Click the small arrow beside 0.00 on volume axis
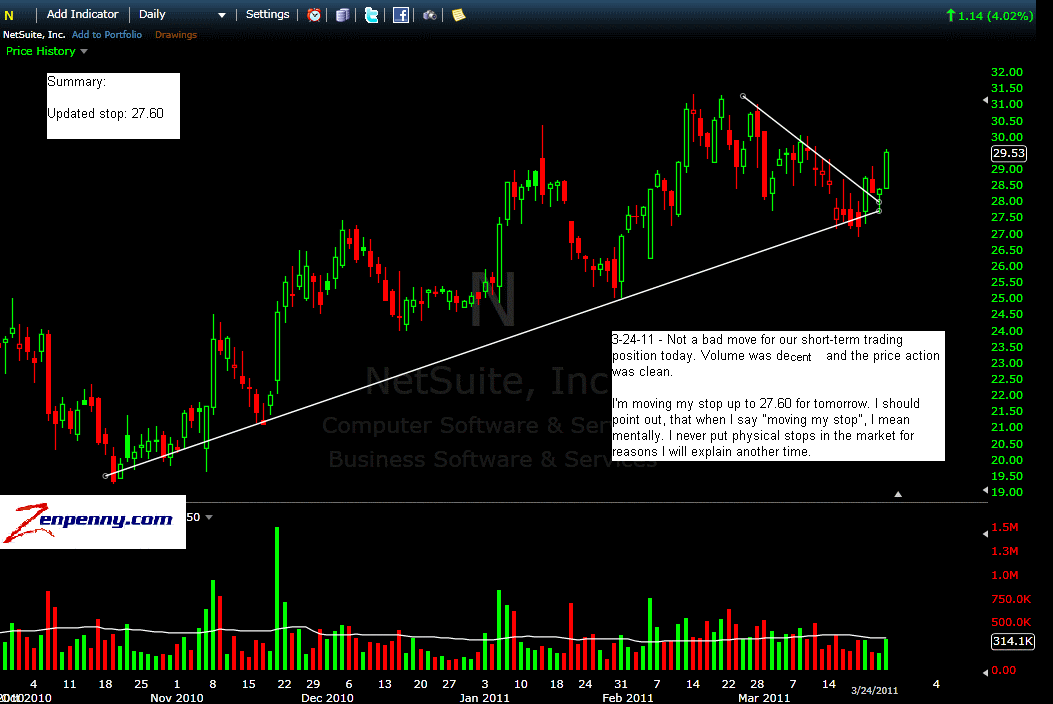1053x704 pixels. click(x=985, y=672)
